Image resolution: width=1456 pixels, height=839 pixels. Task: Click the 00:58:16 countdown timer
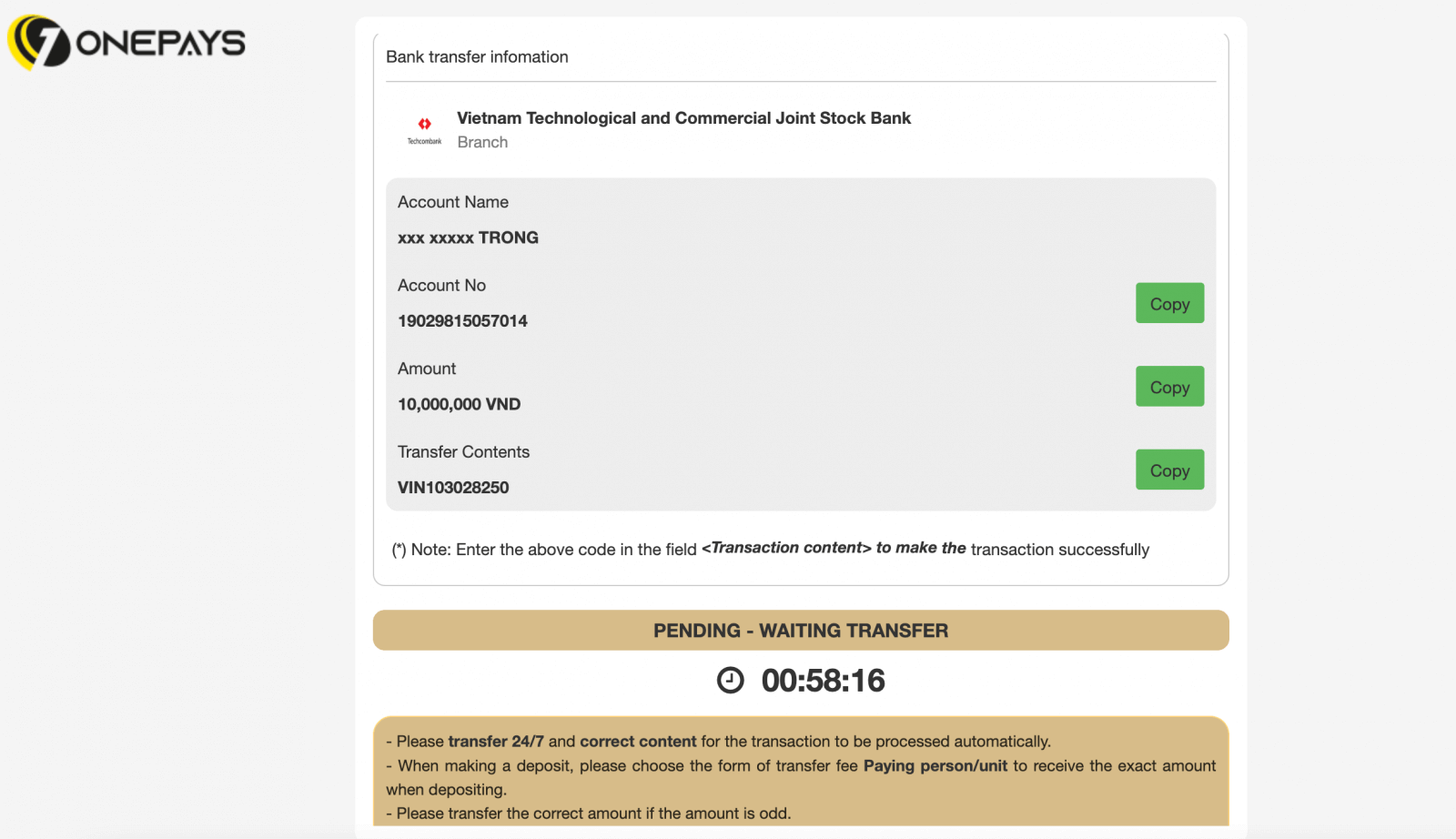[823, 681]
